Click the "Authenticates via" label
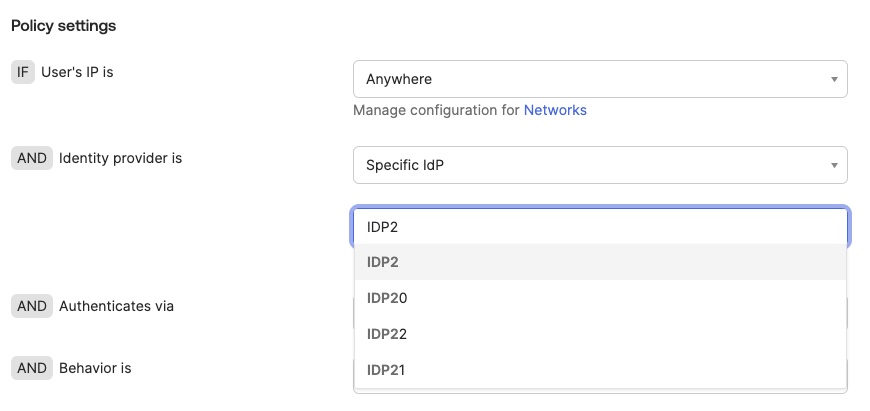Image resolution: width=870 pixels, height=411 pixels. (x=116, y=306)
